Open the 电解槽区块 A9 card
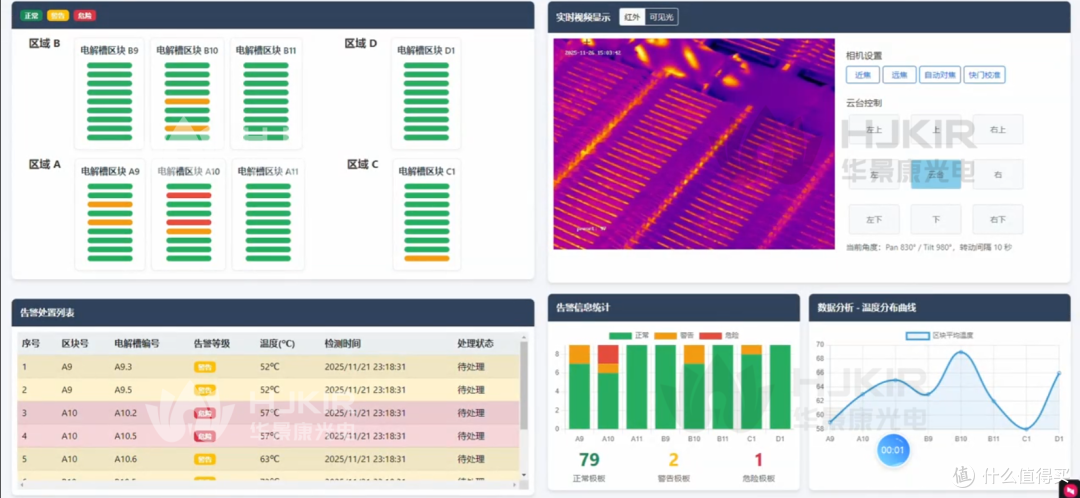This screenshot has height=498, width=1080. (110, 214)
